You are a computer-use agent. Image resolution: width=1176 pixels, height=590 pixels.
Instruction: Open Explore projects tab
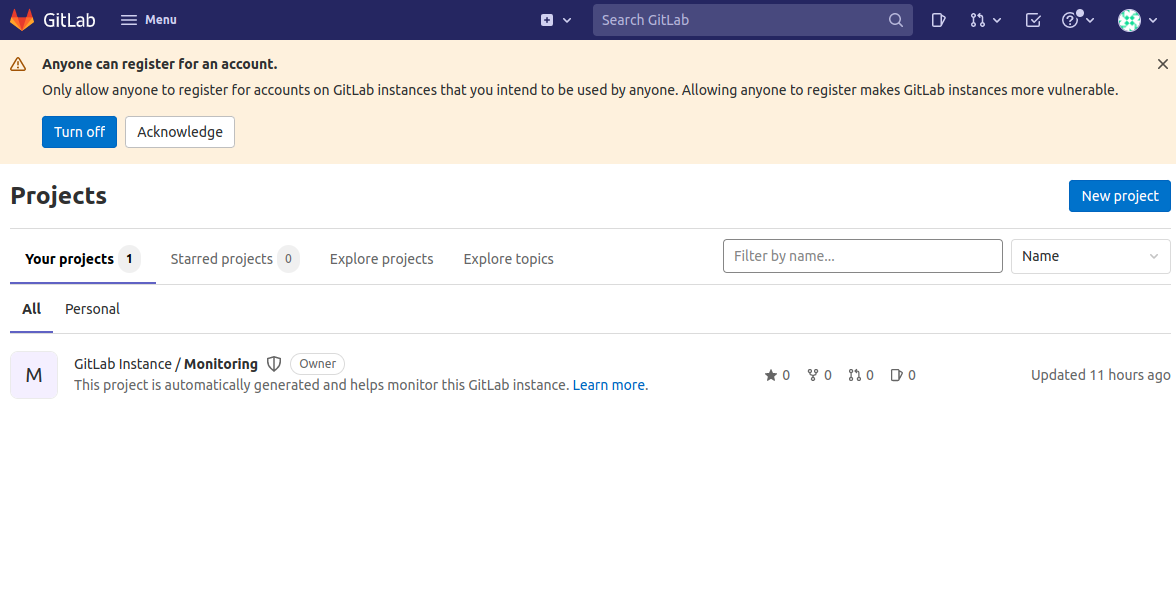pyautogui.click(x=382, y=259)
